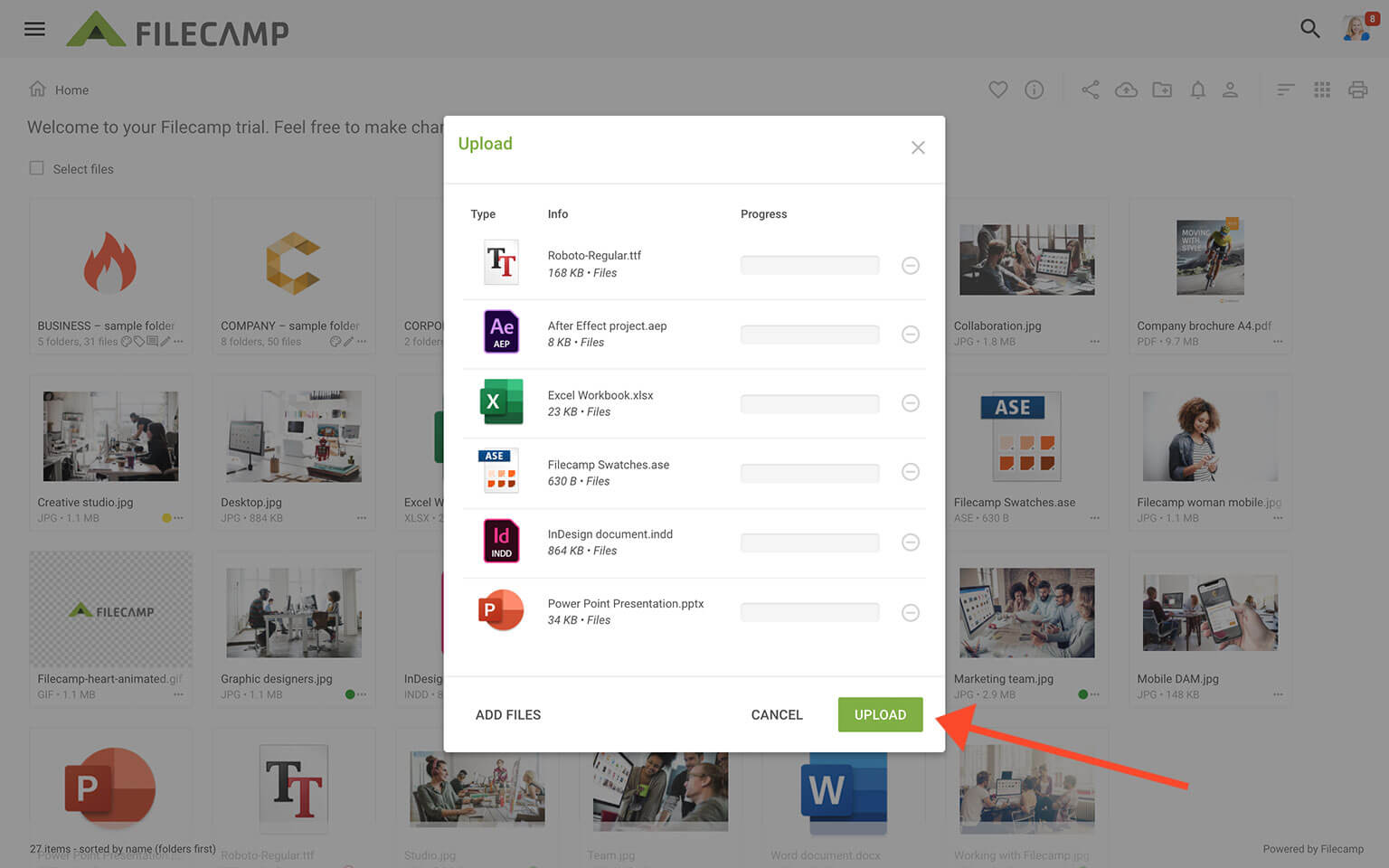This screenshot has width=1389, height=868.
Task: Click the ASE swatches file icon in dialog
Action: (499, 470)
